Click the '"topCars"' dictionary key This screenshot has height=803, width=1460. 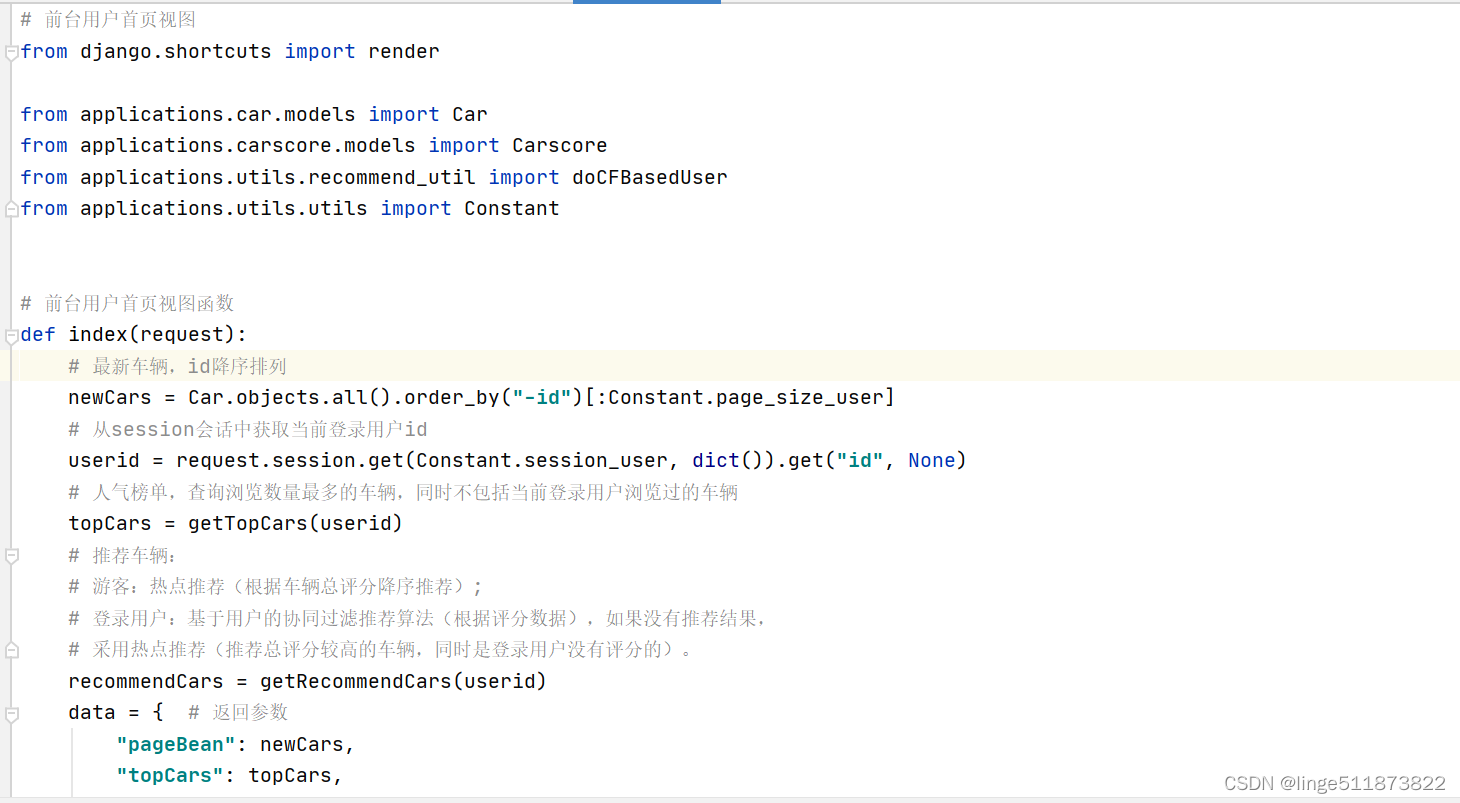[x=170, y=775]
